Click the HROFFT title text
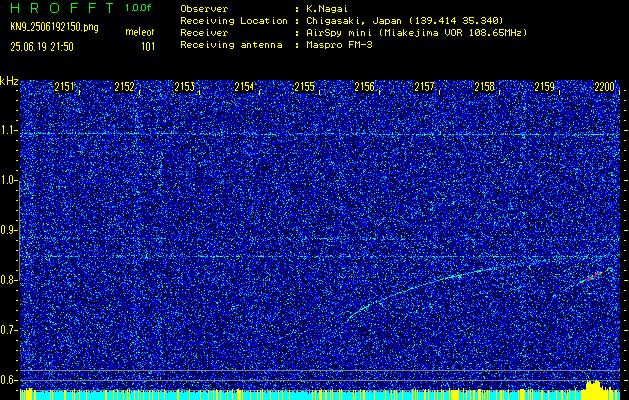 [x=62, y=8]
